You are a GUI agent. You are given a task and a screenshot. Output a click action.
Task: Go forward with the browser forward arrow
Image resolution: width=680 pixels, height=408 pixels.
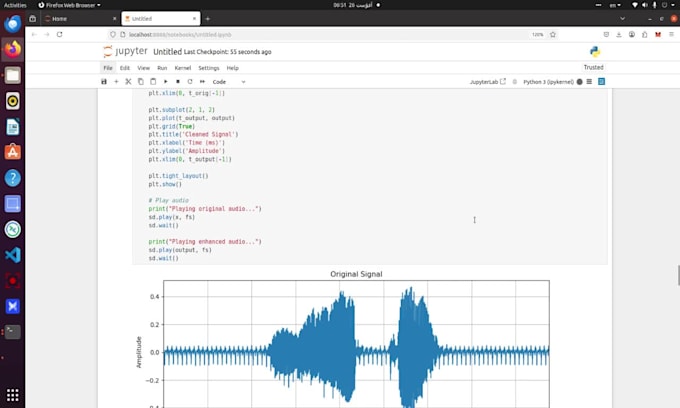47,34
